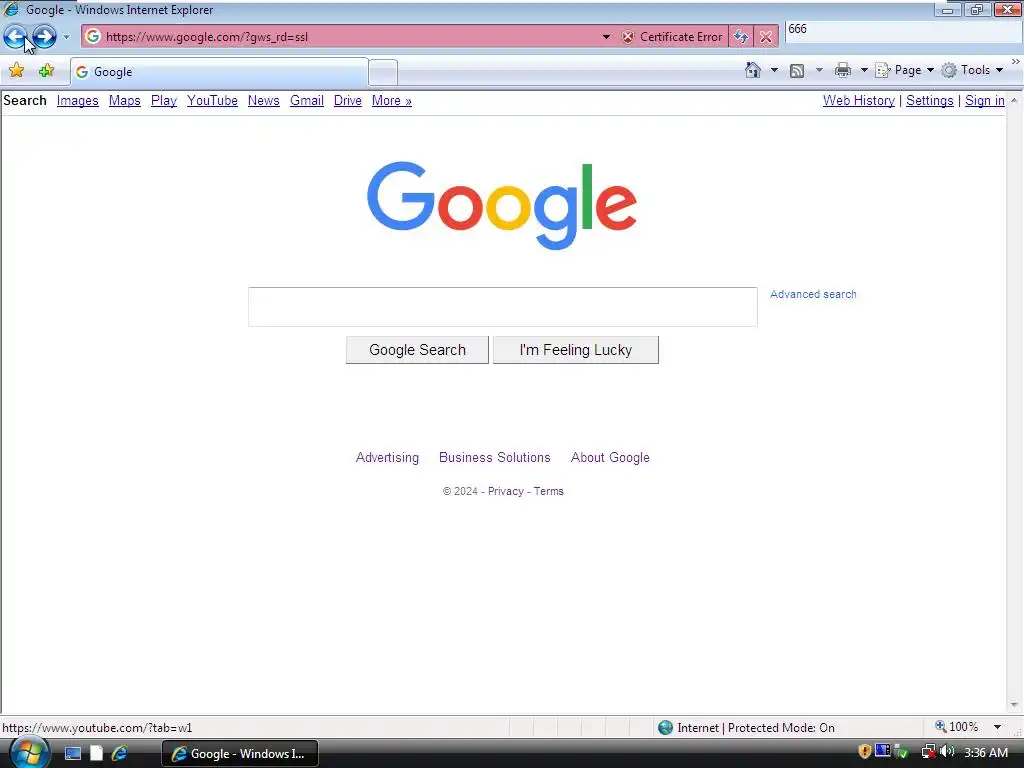1024x768 pixels.
Task: Click the Google logo image
Action: [502, 205]
